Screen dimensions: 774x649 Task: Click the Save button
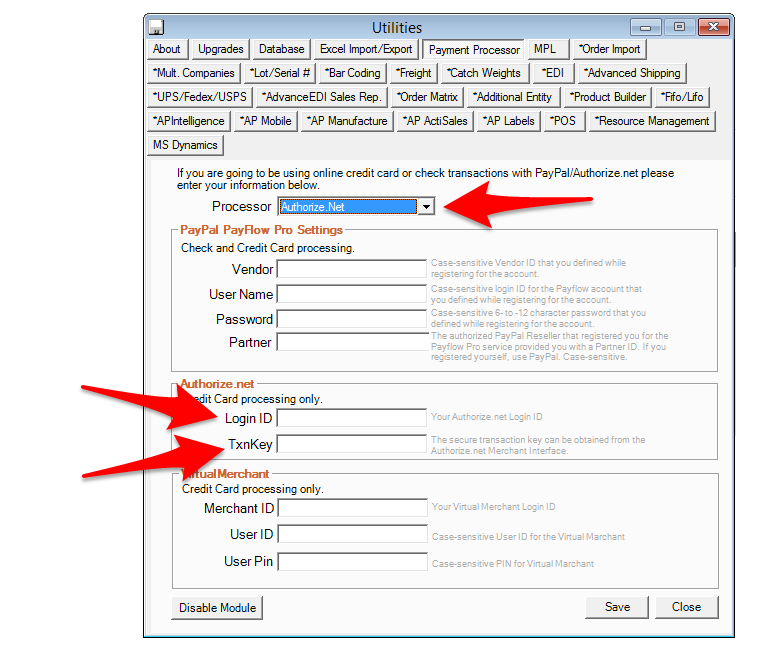coord(617,607)
